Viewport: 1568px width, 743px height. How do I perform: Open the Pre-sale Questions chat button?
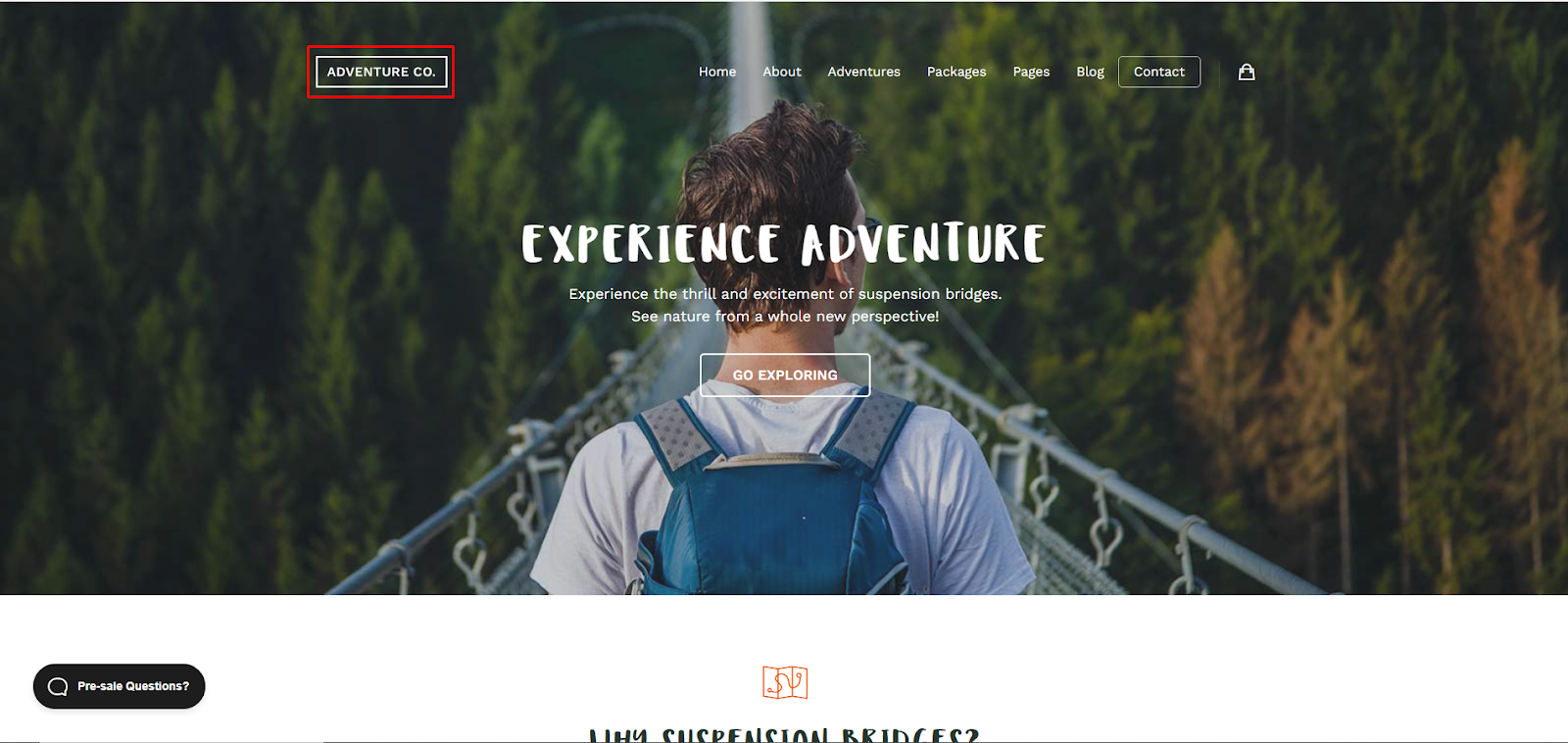[119, 686]
